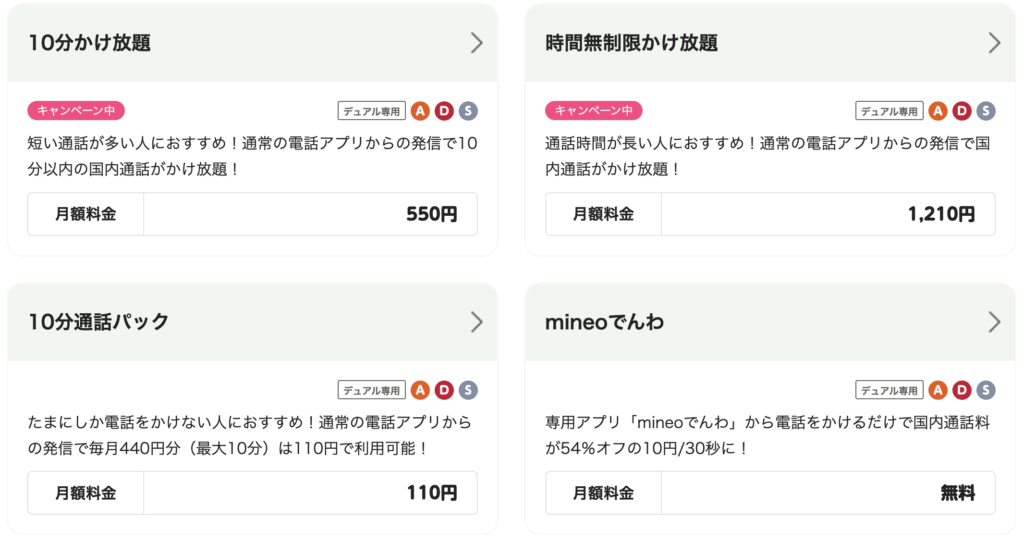Open 時間無制限かけ放題 via its chevron arrow
Viewport: 1024px width, 542px height.
(994, 43)
